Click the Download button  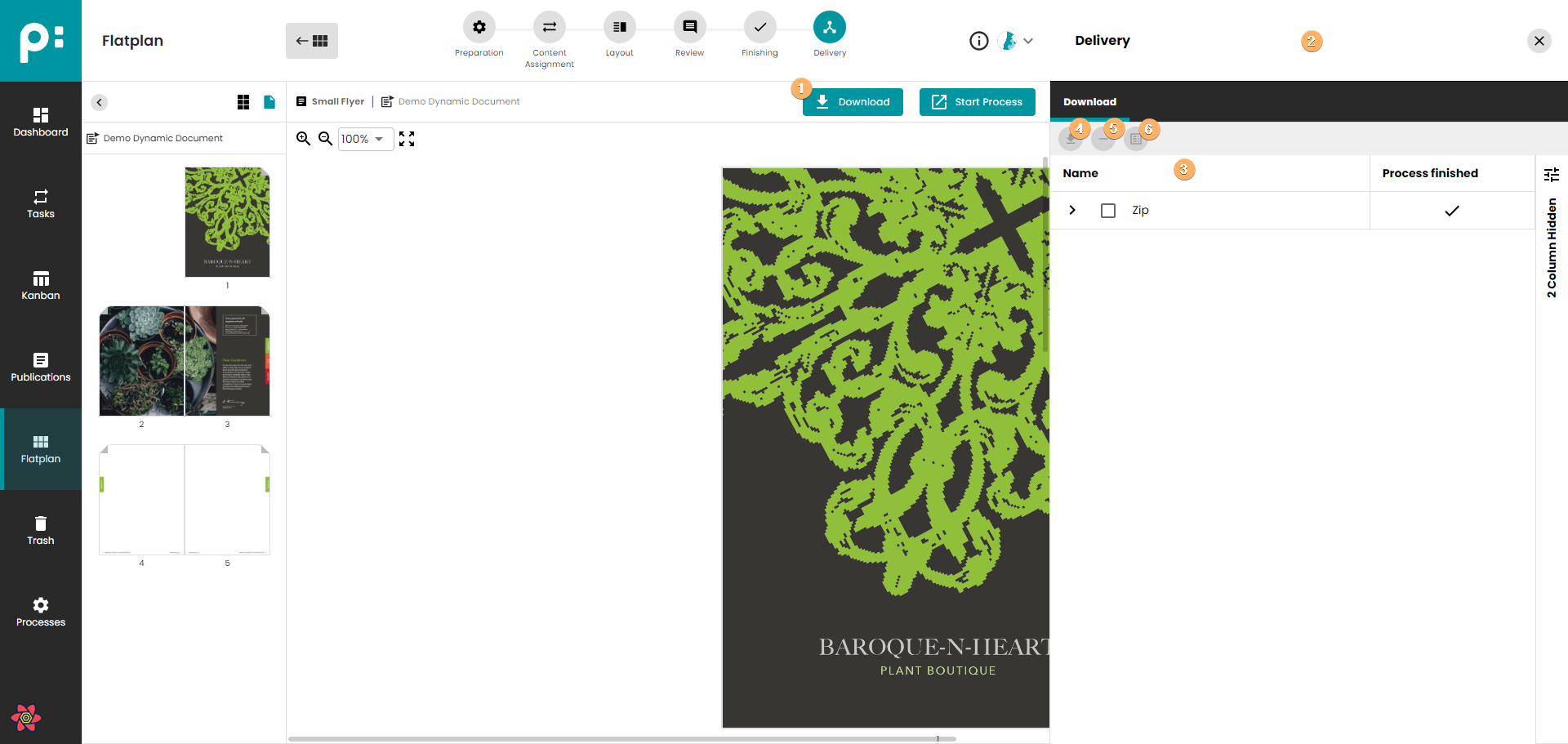[x=853, y=102]
